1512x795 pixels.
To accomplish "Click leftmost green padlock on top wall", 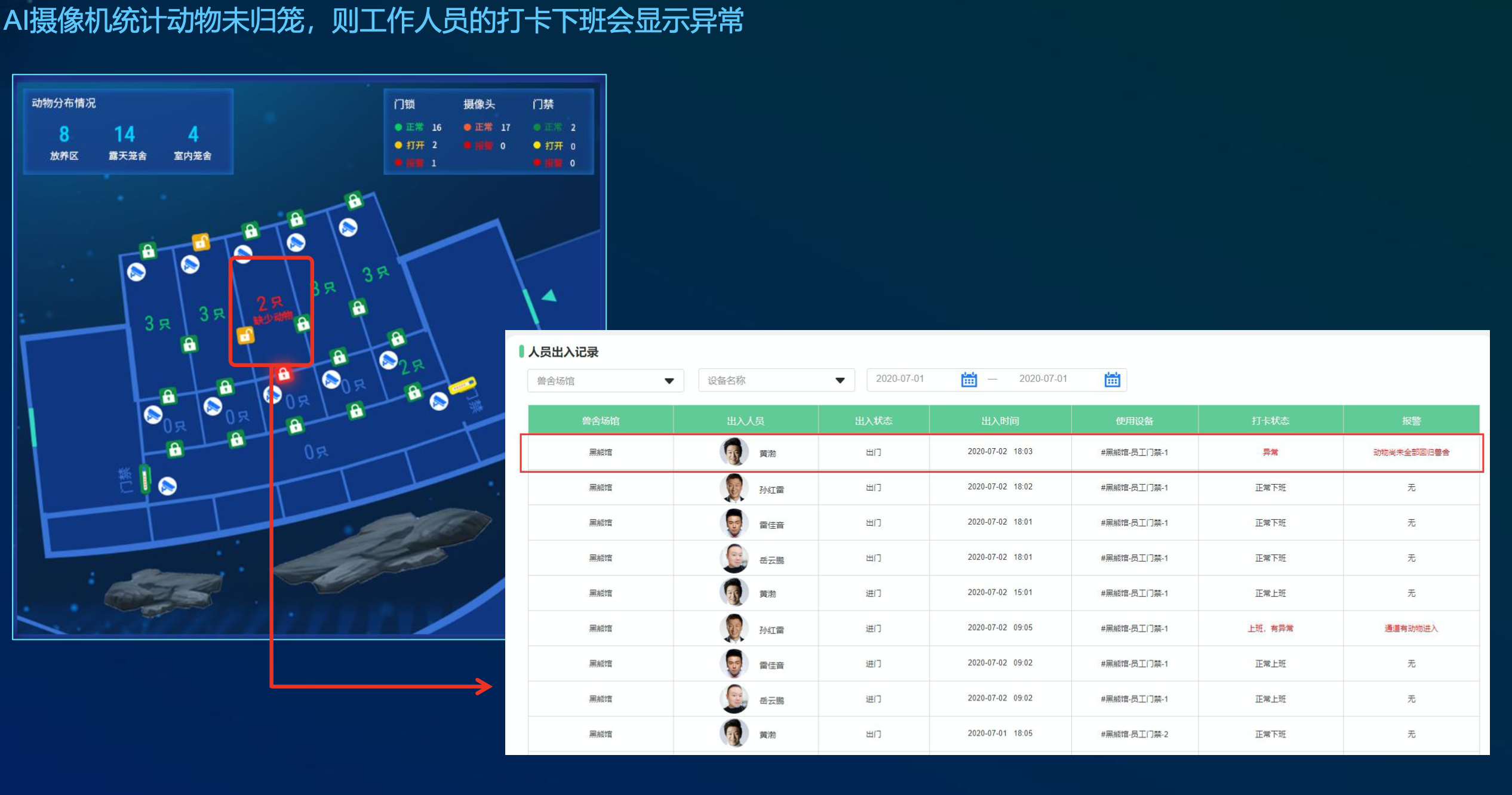I will tap(148, 251).
